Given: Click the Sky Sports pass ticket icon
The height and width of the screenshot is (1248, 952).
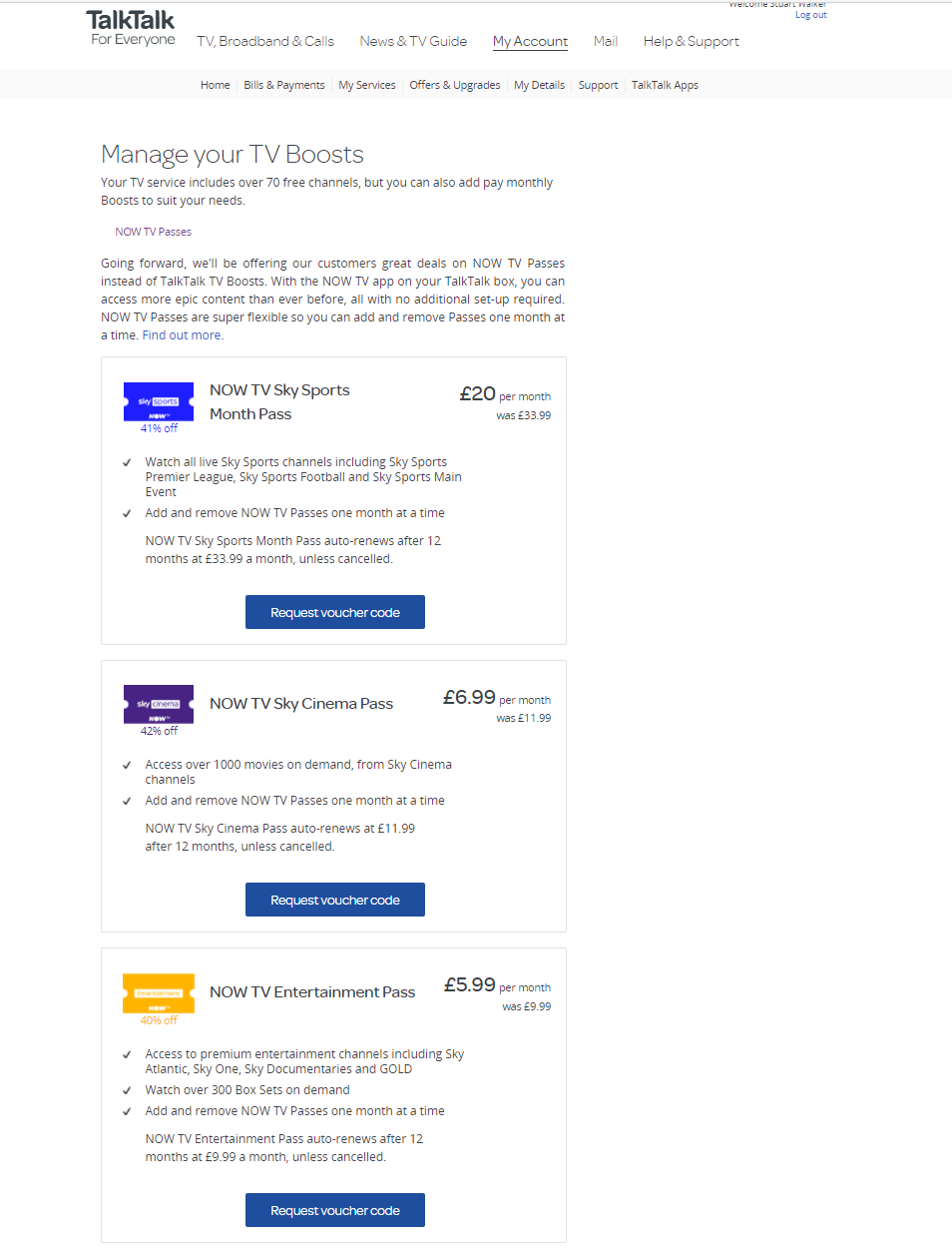Looking at the screenshot, I should pos(159,401).
